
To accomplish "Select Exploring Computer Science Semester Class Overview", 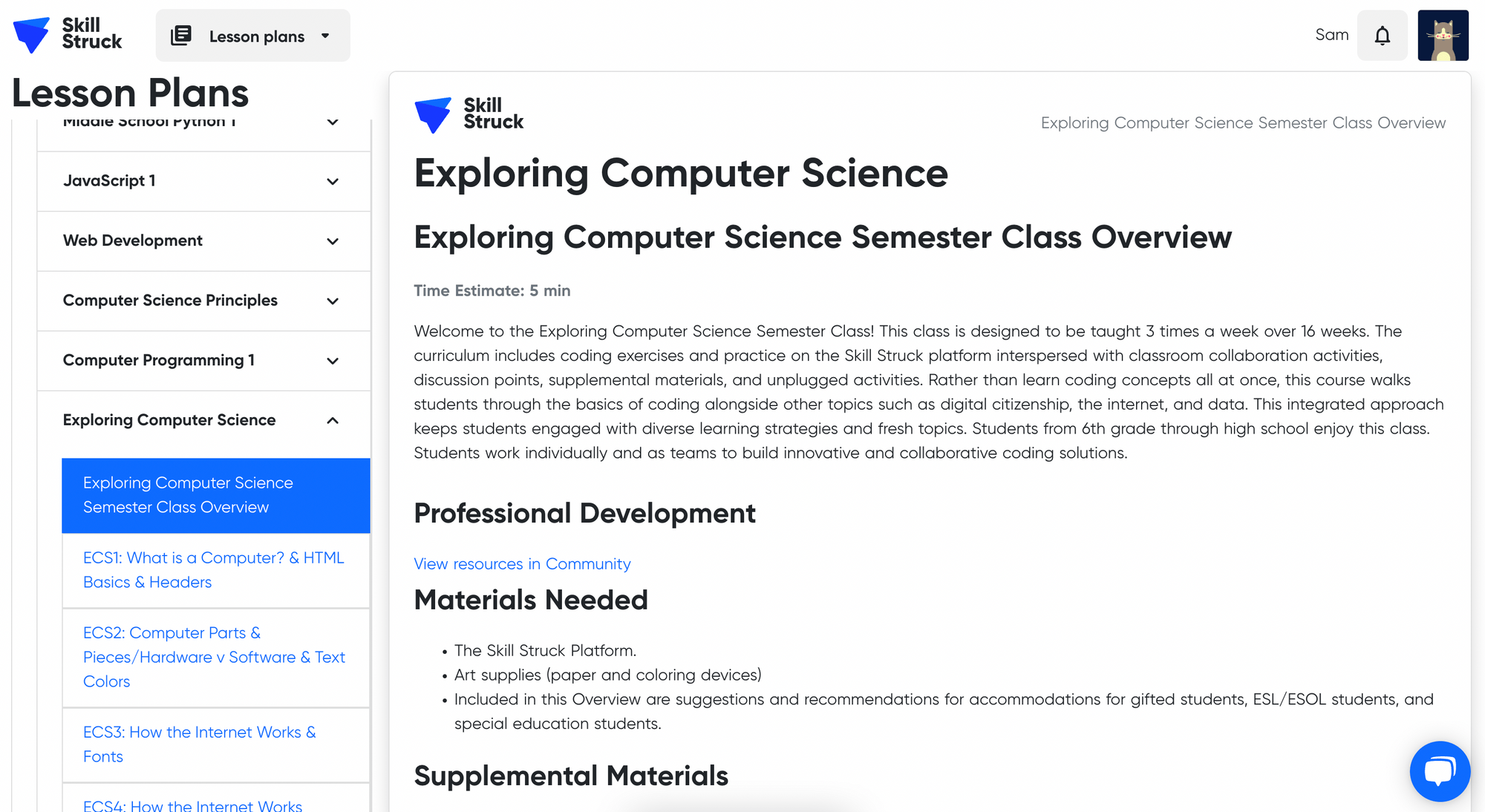I will [216, 495].
